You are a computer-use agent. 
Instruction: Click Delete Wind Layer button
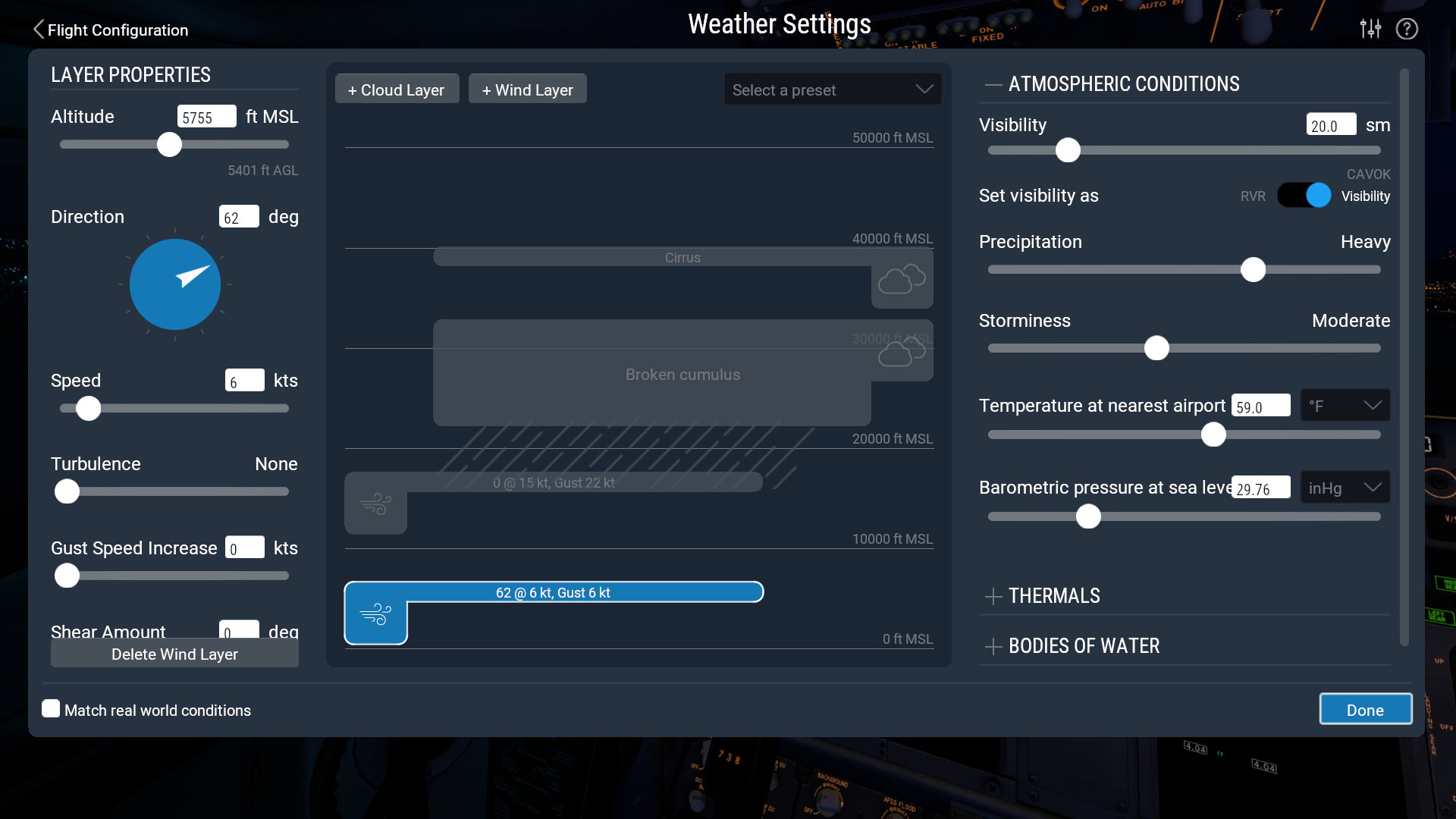pyautogui.click(x=174, y=654)
